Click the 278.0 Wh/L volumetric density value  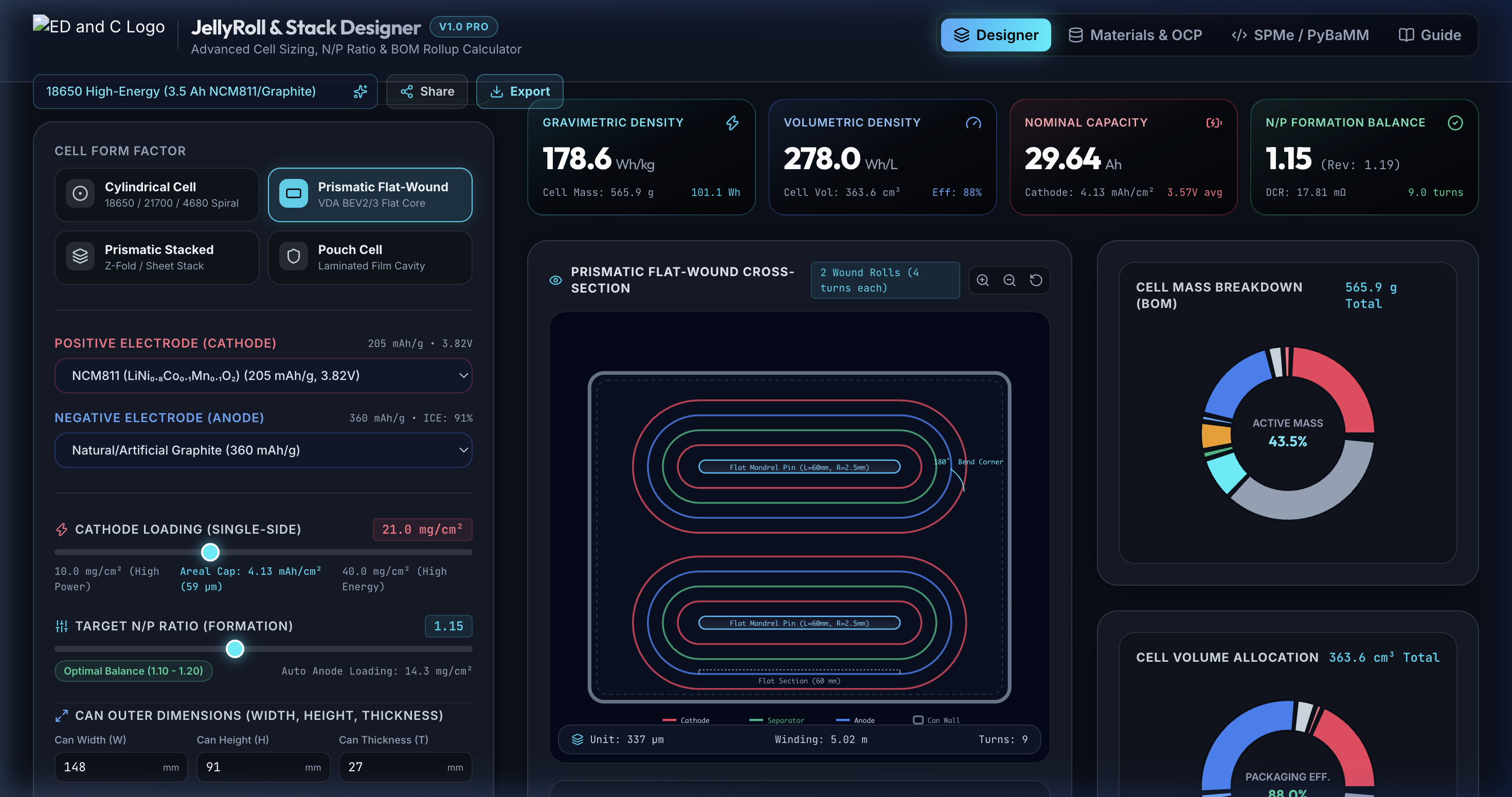840,159
